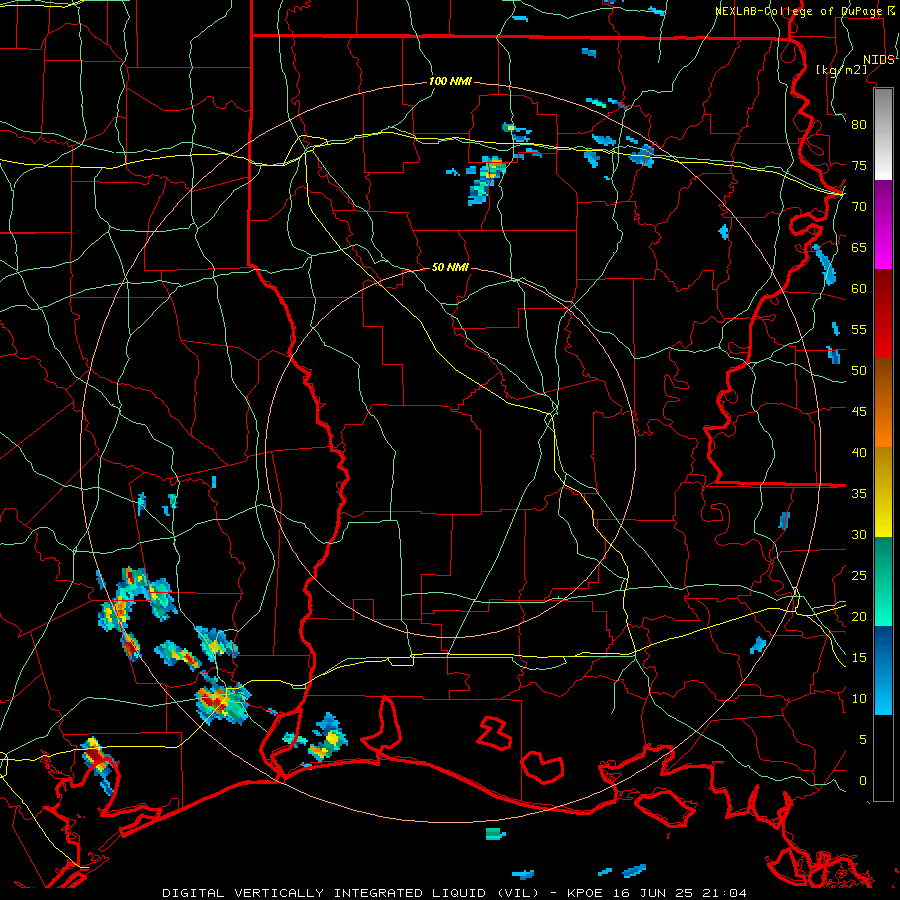The image size is (900, 900).
Task: Click the 16 JUN 25 21:04 timestamp
Action: click(680, 893)
